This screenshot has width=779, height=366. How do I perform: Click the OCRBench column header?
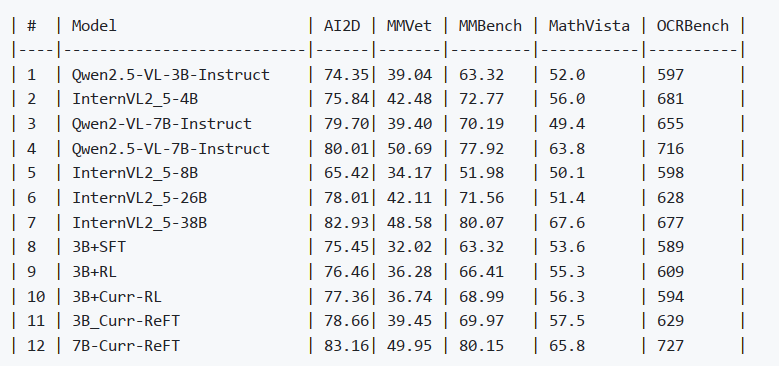click(693, 26)
